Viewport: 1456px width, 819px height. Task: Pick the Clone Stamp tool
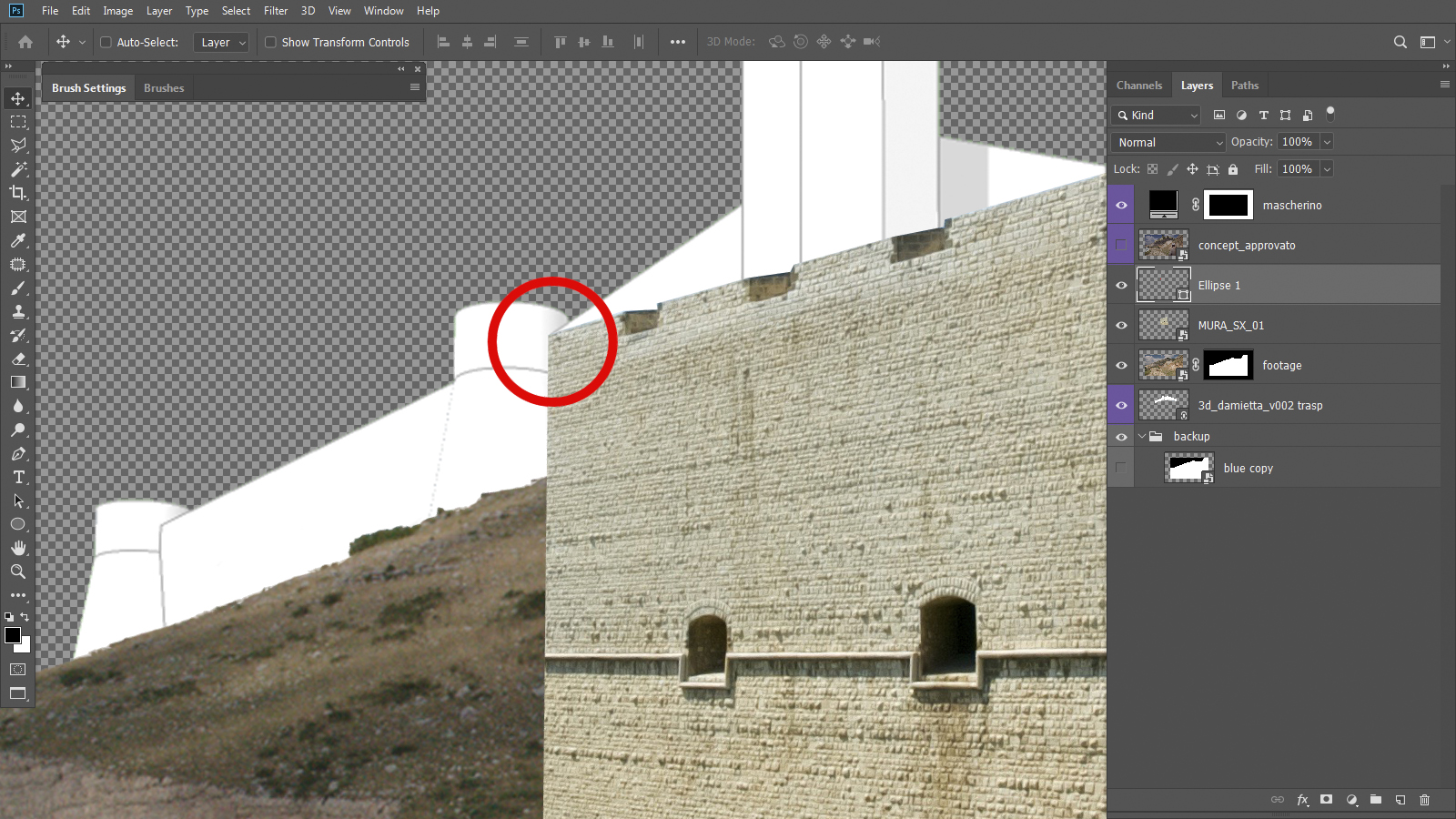(18, 312)
